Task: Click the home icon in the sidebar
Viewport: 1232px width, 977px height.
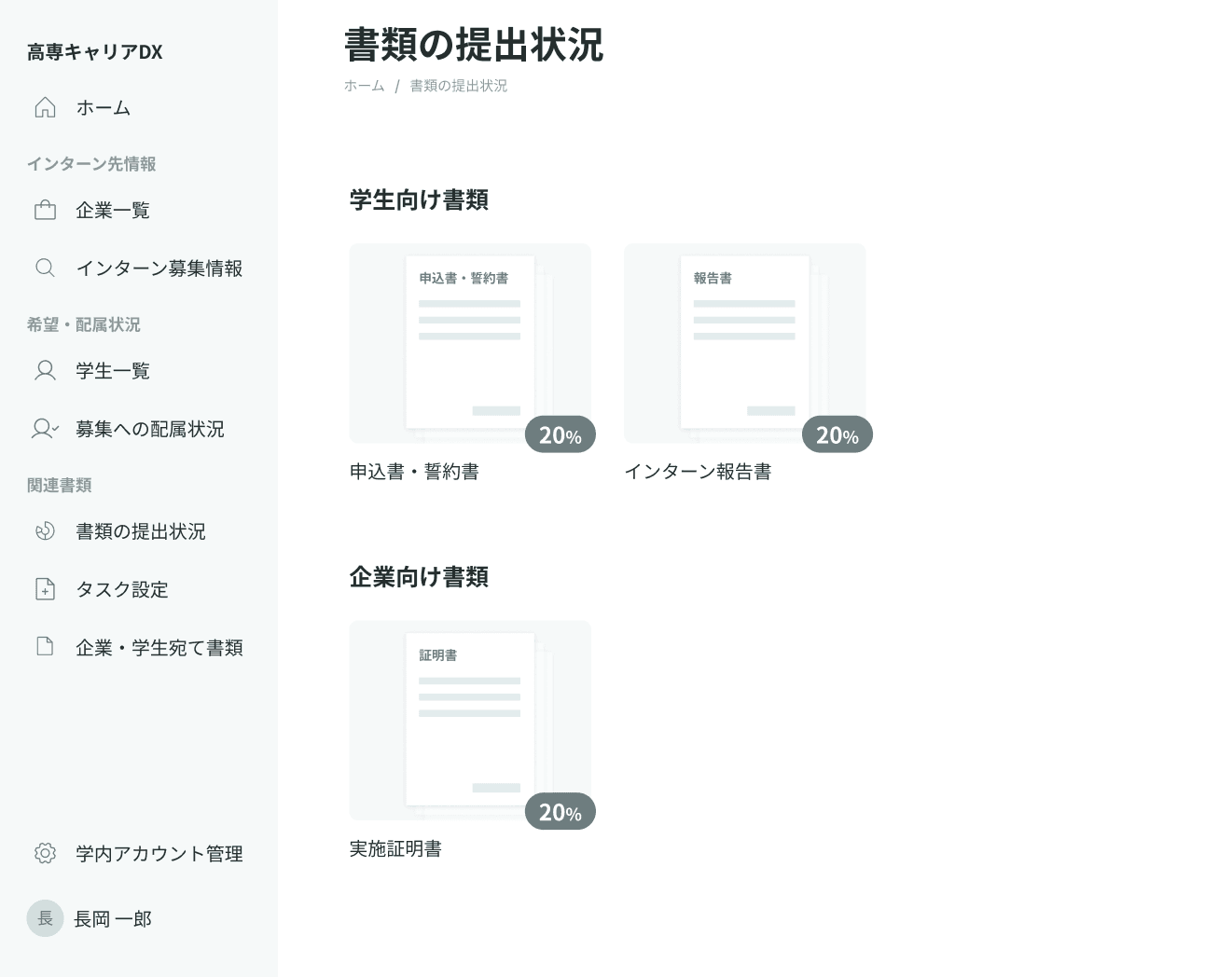Action: point(45,107)
